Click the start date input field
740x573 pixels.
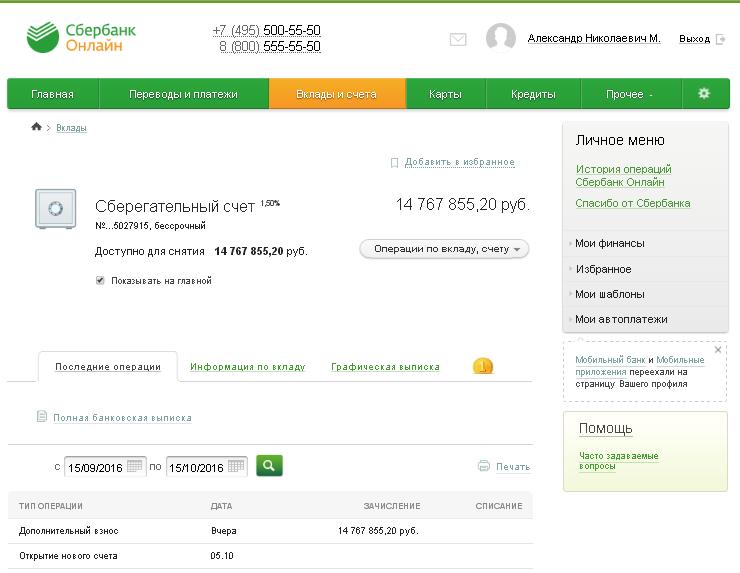[94, 467]
